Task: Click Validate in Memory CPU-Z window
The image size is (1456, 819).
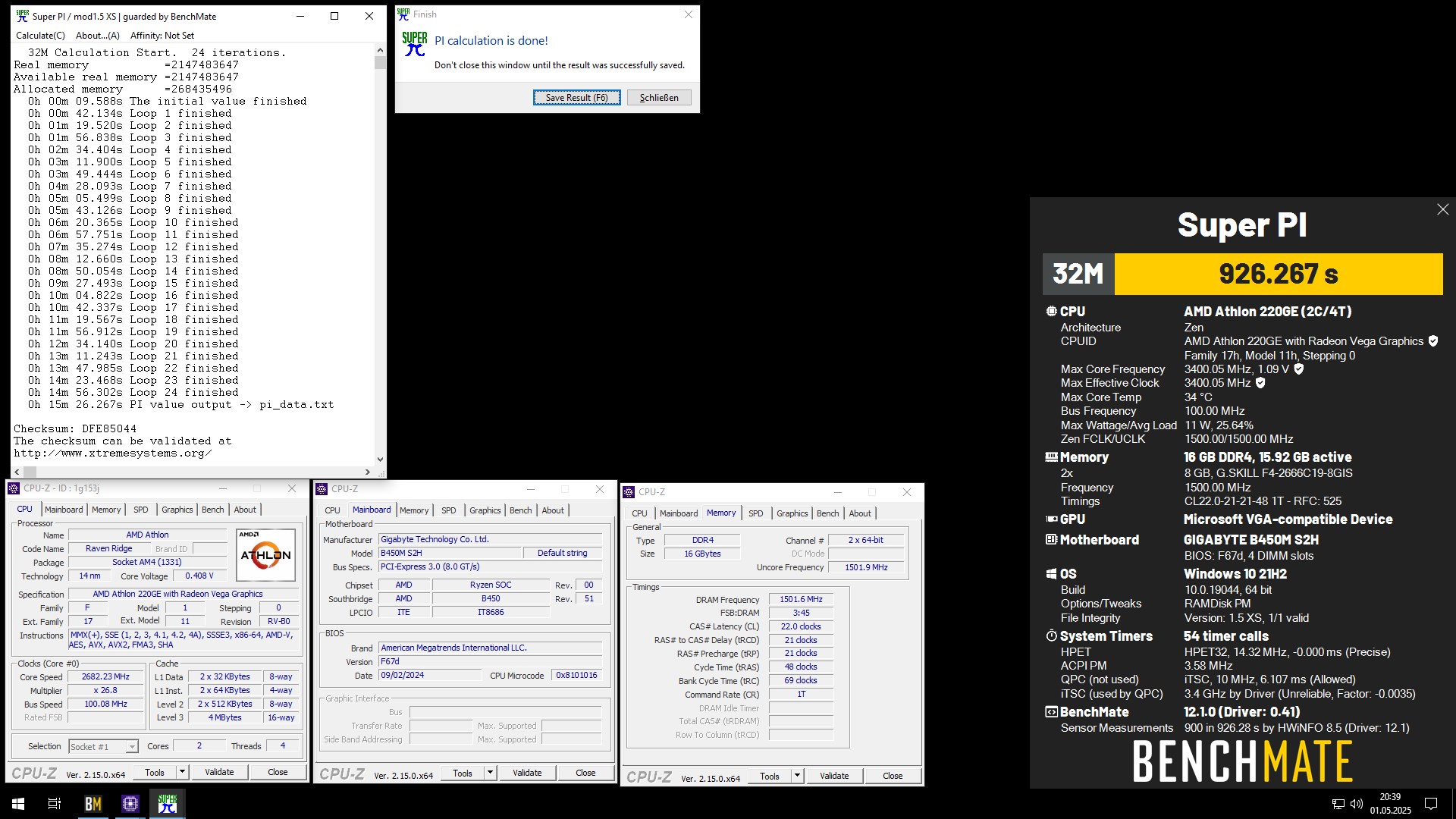Action: click(x=834, y=776)
